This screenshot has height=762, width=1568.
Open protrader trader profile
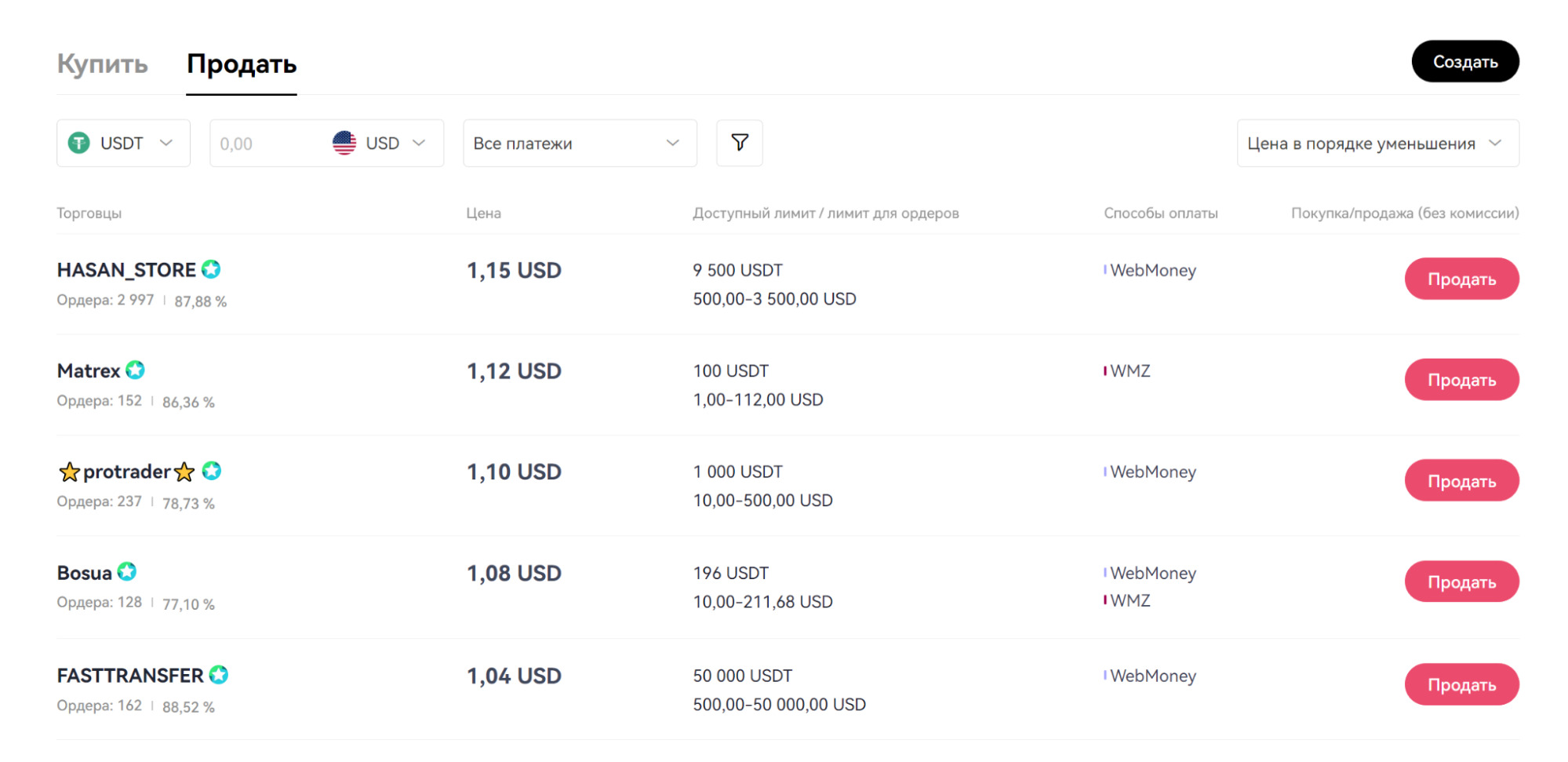[x=126, y=472]
